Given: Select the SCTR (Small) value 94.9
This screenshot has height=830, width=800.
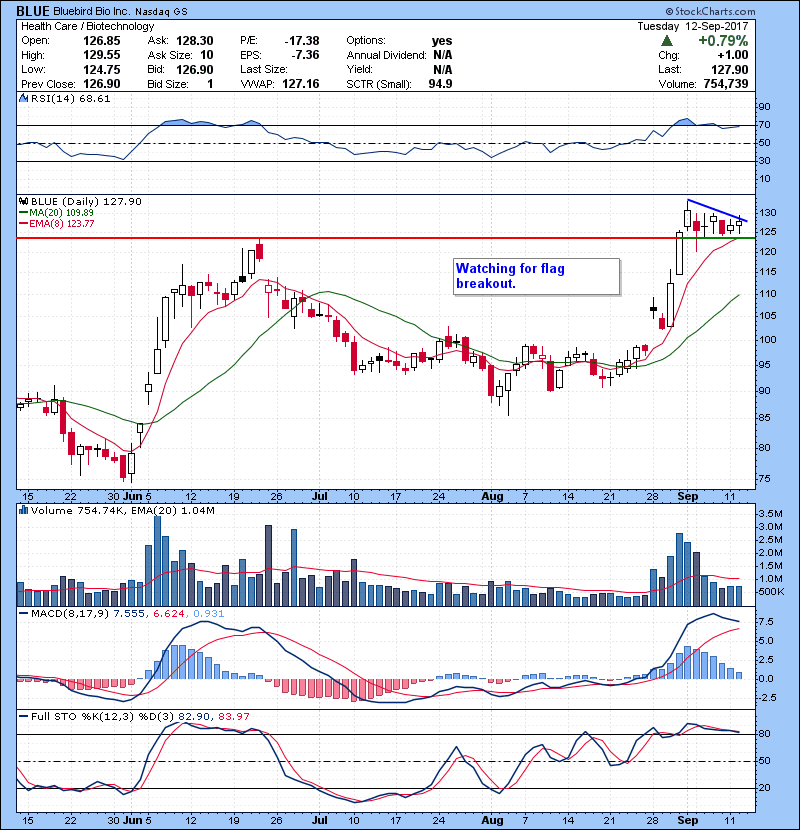Looking at the screenshot, I should pos(441,84).
